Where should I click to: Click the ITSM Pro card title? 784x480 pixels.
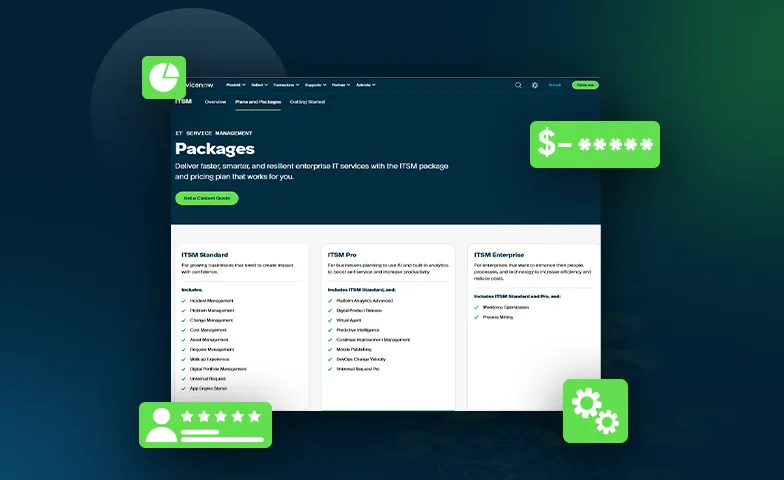(342, 254)
